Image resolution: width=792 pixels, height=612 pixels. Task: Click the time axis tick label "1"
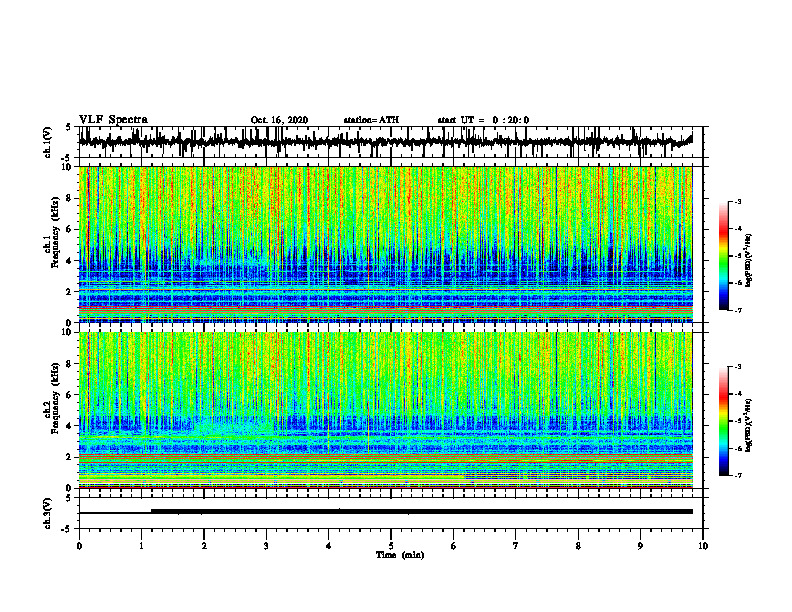141,546
